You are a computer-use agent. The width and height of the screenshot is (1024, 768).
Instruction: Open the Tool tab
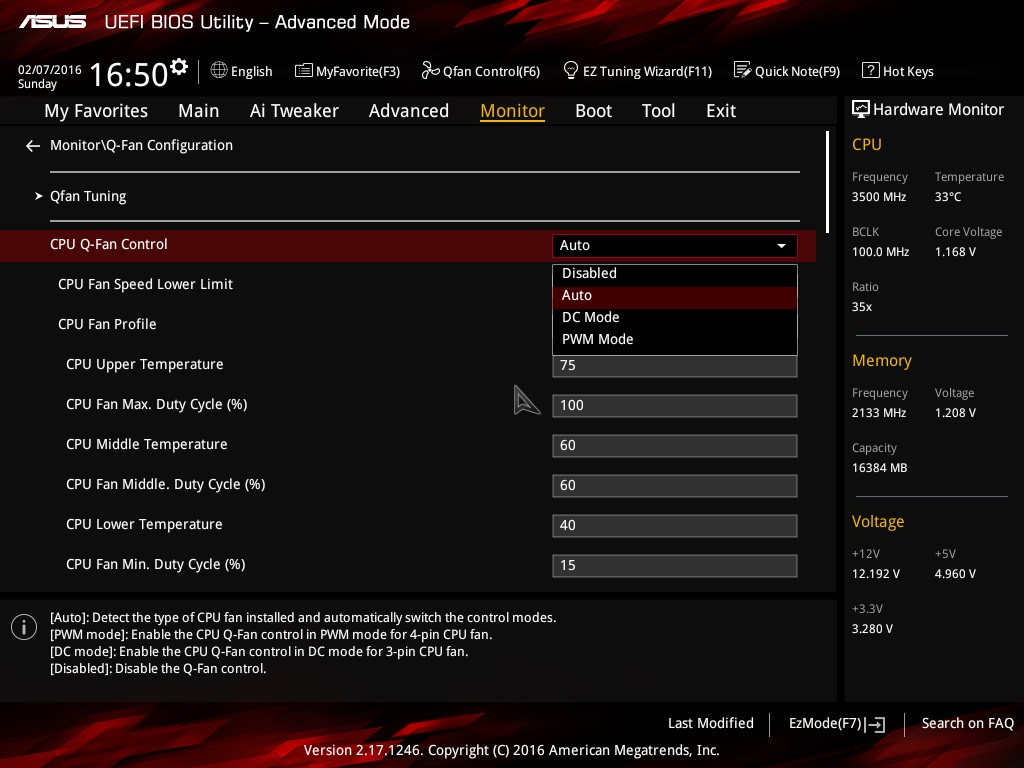click(658, 111)
